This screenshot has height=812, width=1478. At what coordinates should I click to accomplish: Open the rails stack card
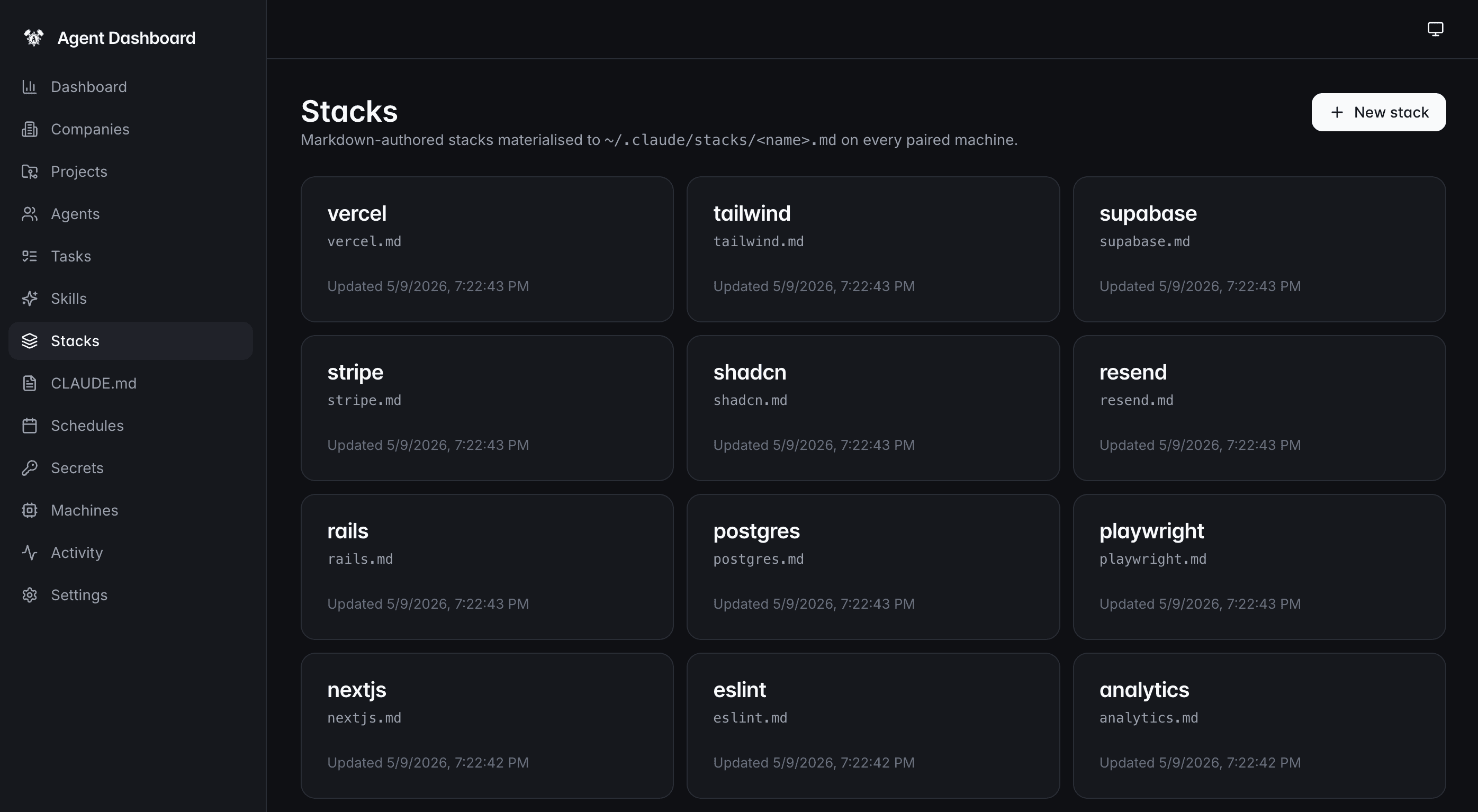point(486,567)
